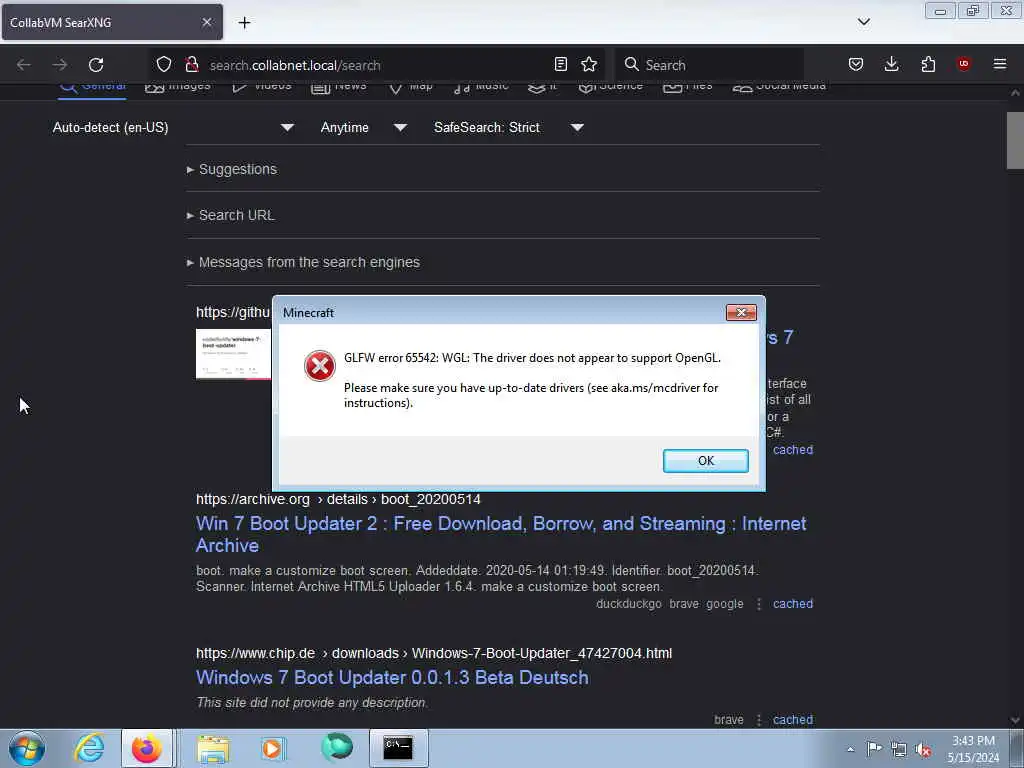Click the scrollbar down arrow
1024x768 pixels.
pyautogui.click(x=1015, y=720)
